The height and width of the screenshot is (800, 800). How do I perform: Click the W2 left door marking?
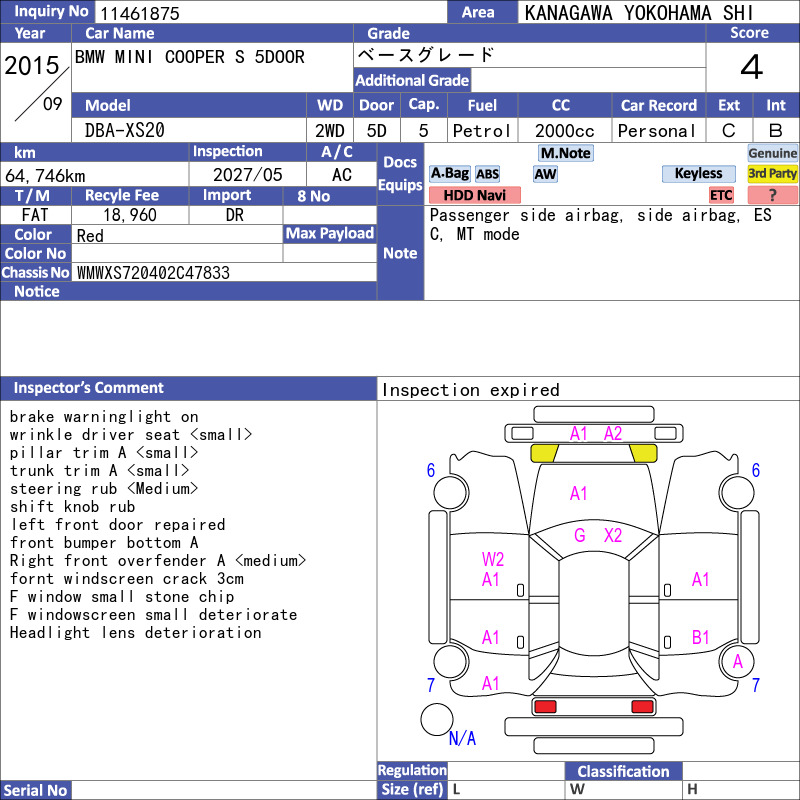tap(492, 559)
